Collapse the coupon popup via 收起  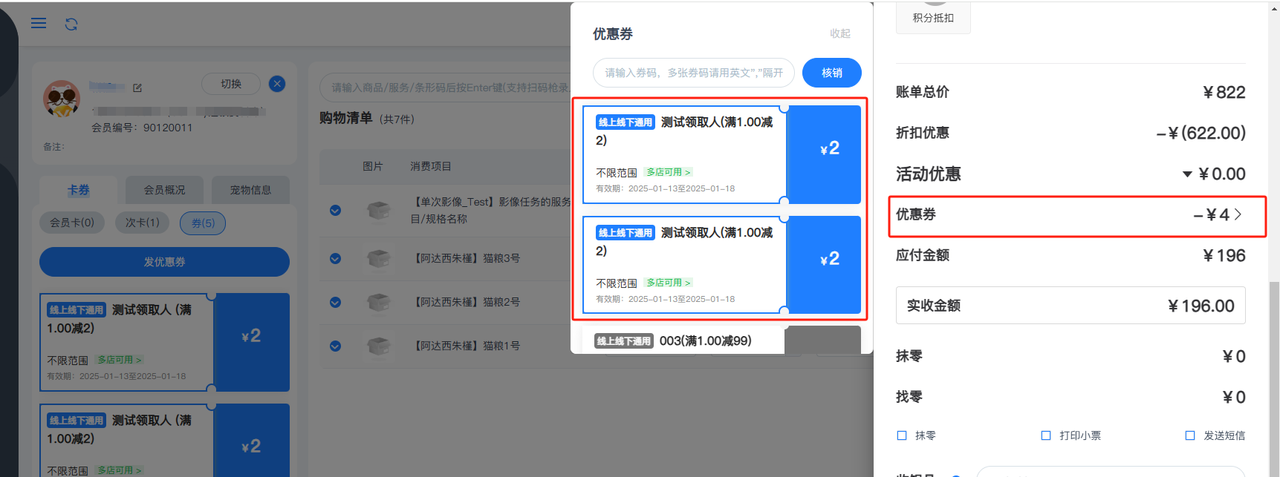840,33
